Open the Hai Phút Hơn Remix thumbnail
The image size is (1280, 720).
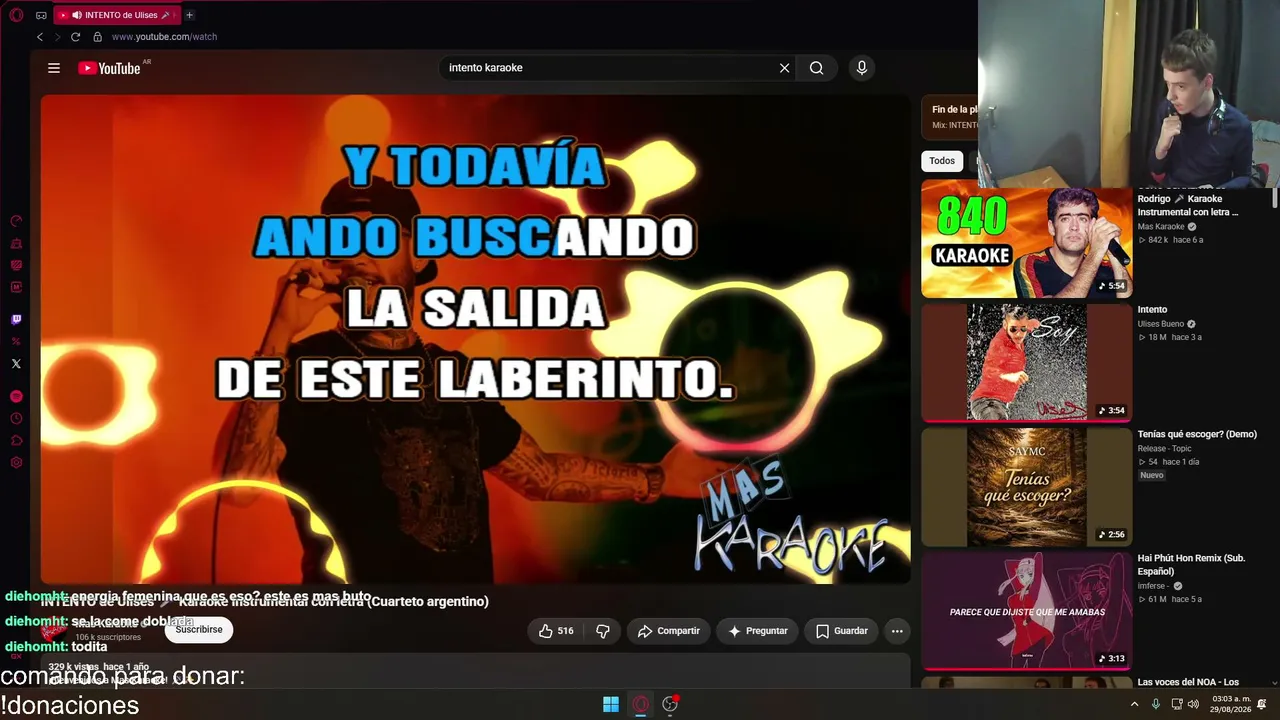click(x=1026, y=611)
